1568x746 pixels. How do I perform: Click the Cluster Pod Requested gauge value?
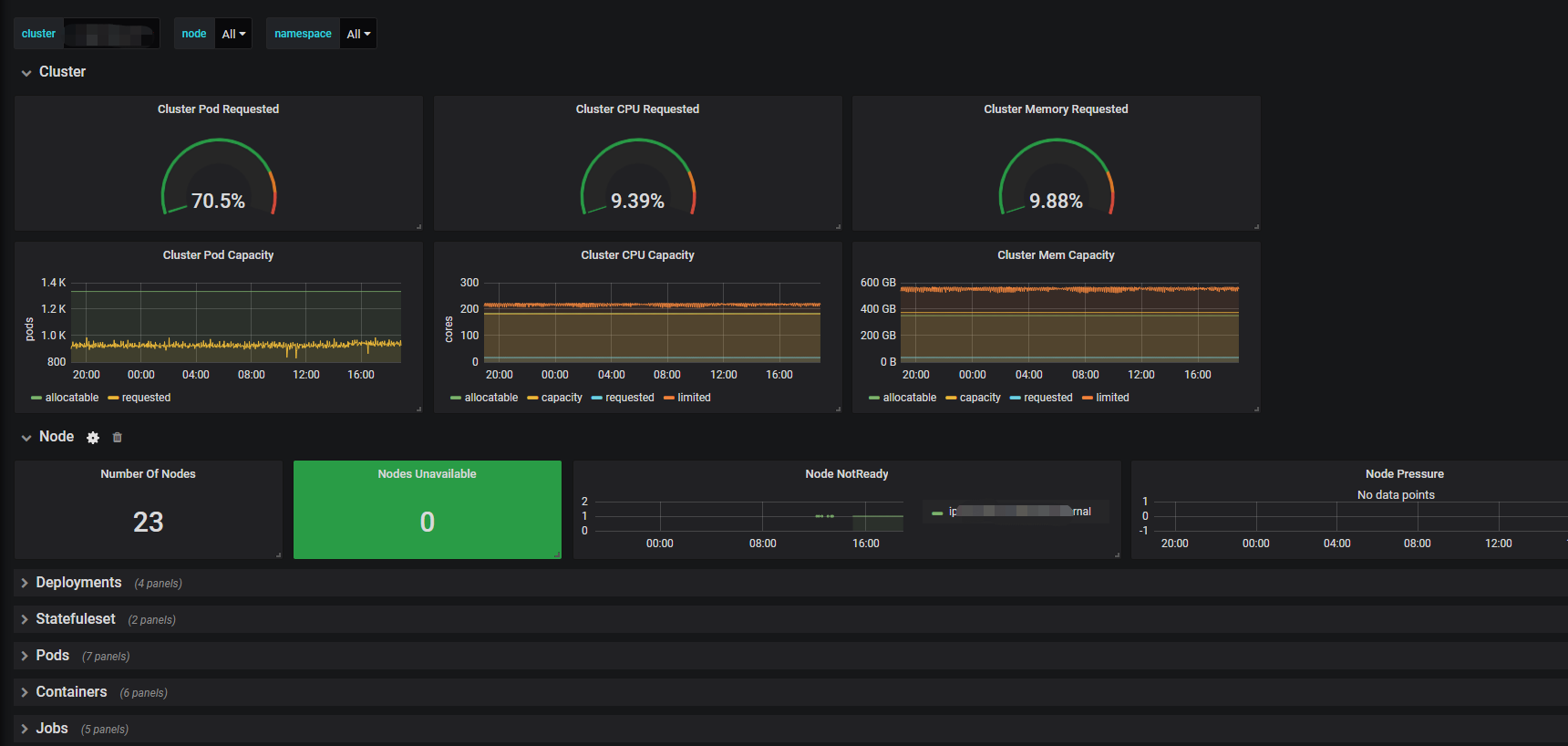coord(218,202)
